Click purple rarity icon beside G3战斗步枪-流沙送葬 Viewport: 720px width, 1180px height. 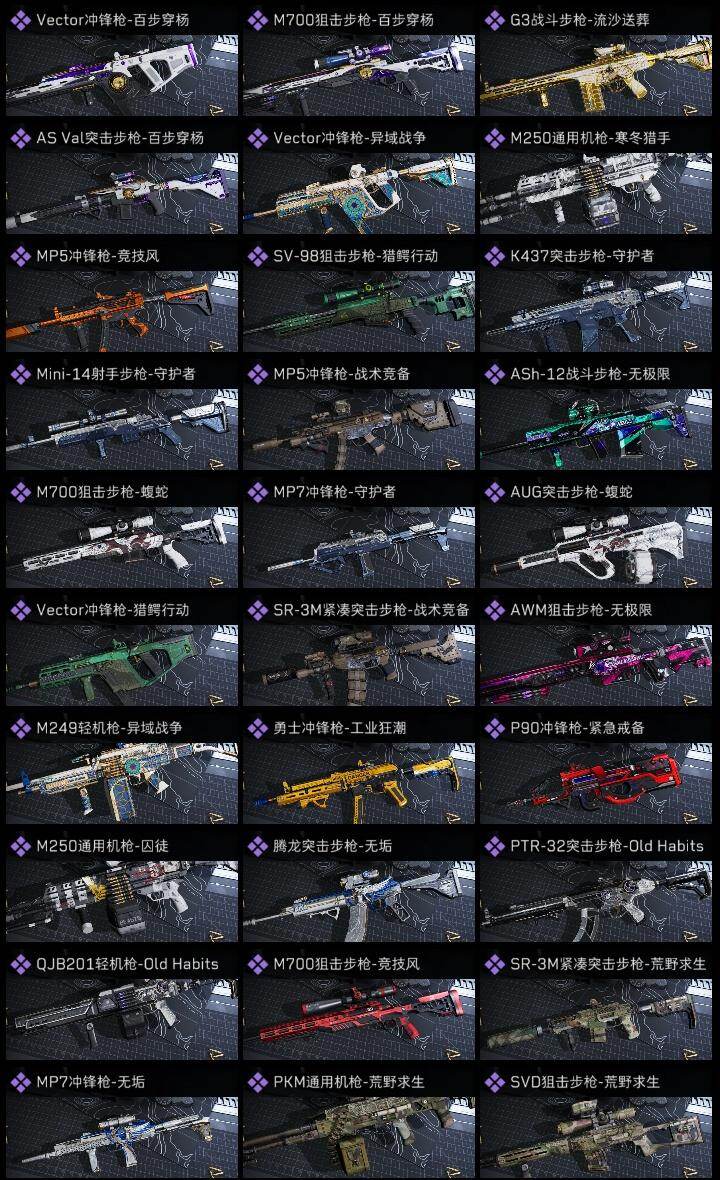tap(494, 20)
